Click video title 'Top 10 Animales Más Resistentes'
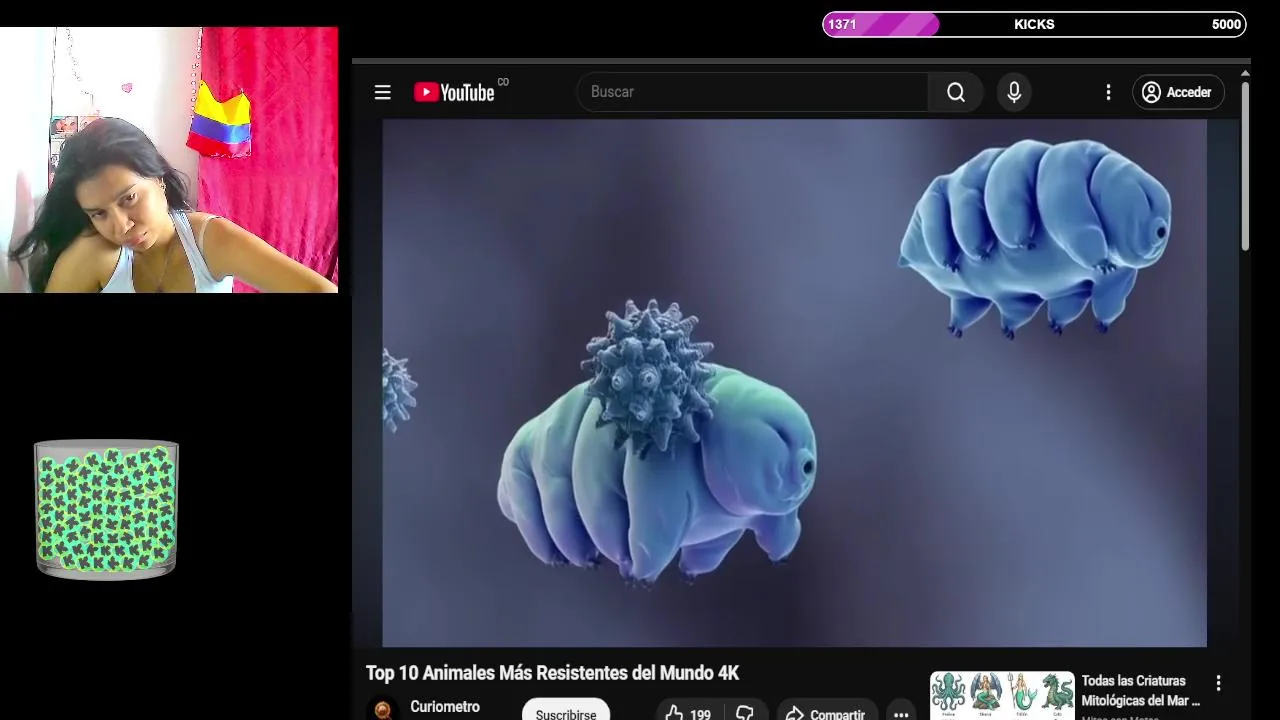 552,673
